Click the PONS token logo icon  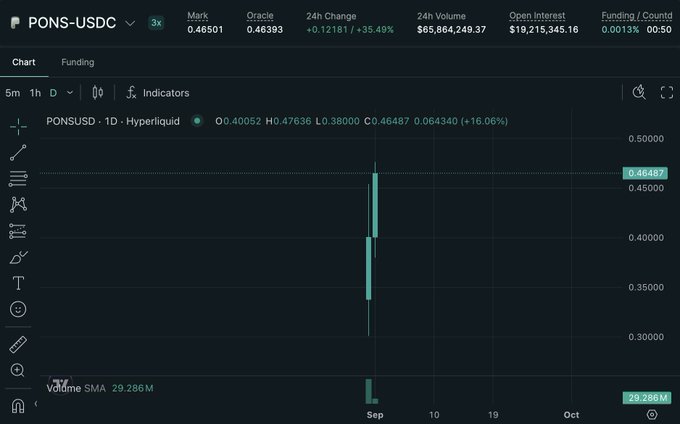click(x=15, y=23)
